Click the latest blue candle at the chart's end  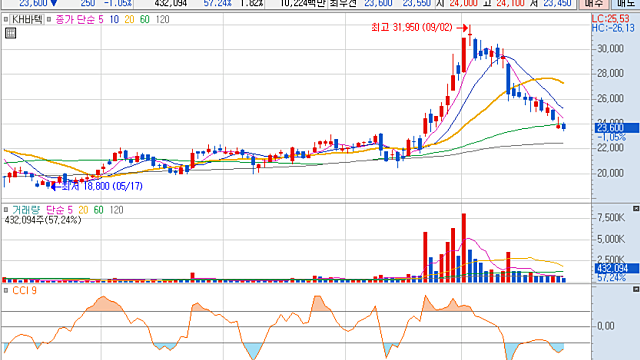click(x=564, y=126)
